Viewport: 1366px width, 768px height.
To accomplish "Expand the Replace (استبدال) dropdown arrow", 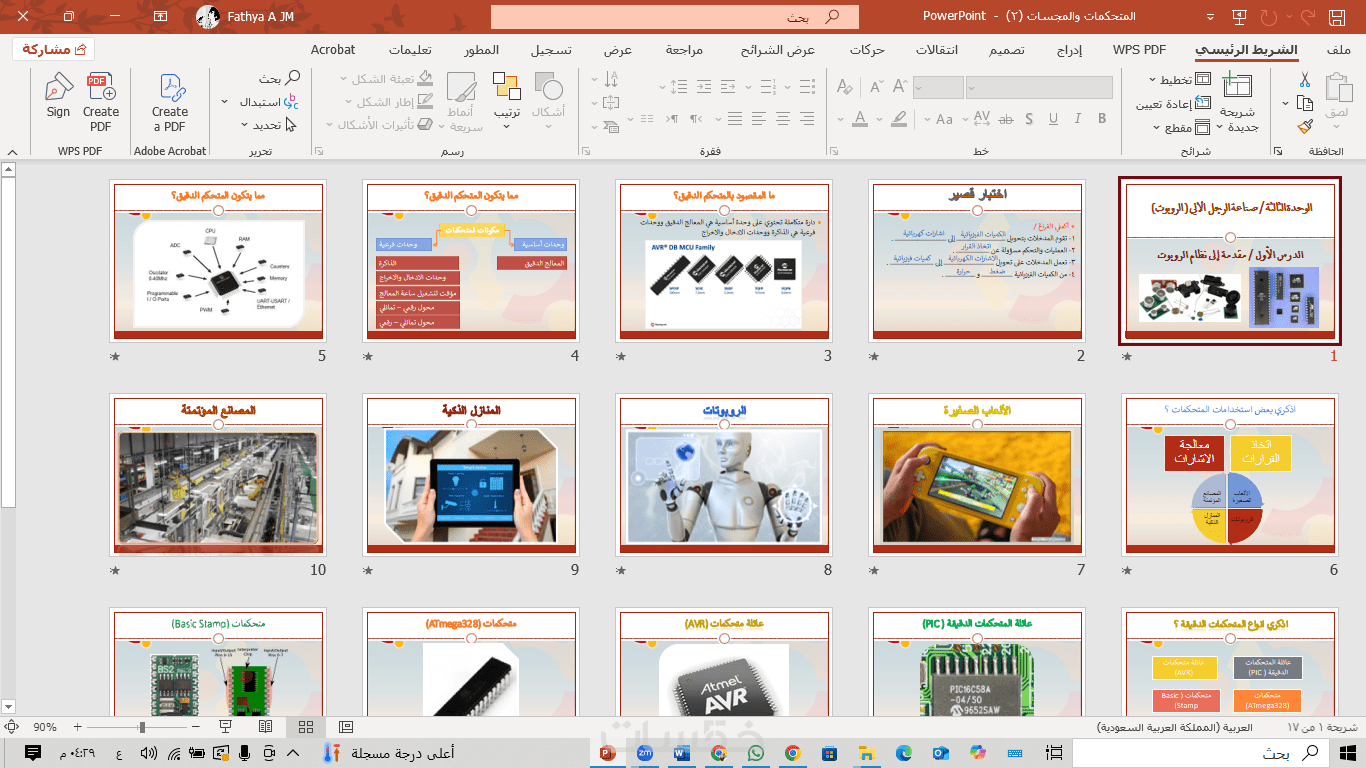I will coord(225,102).
